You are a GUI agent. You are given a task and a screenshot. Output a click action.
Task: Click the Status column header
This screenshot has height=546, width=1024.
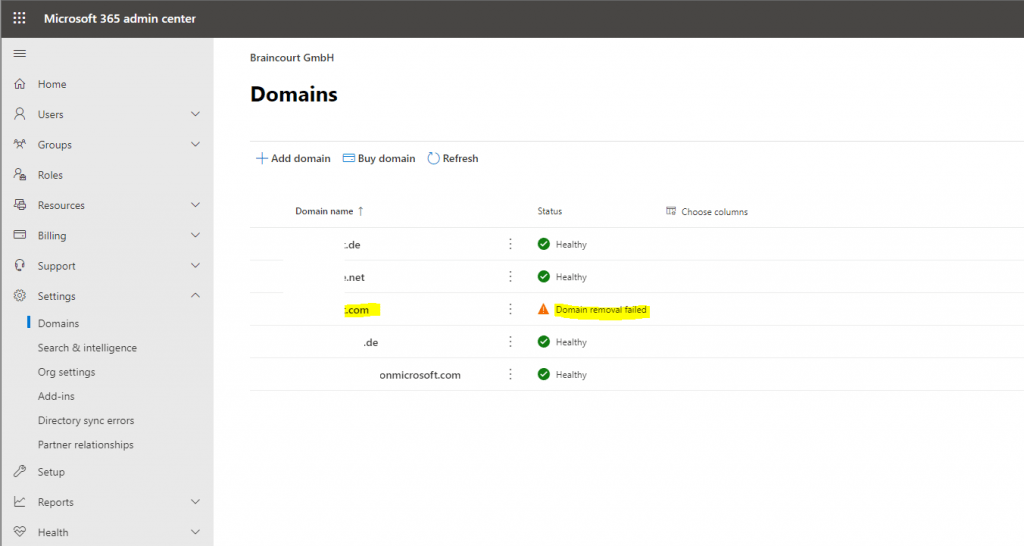coord(550,211)
